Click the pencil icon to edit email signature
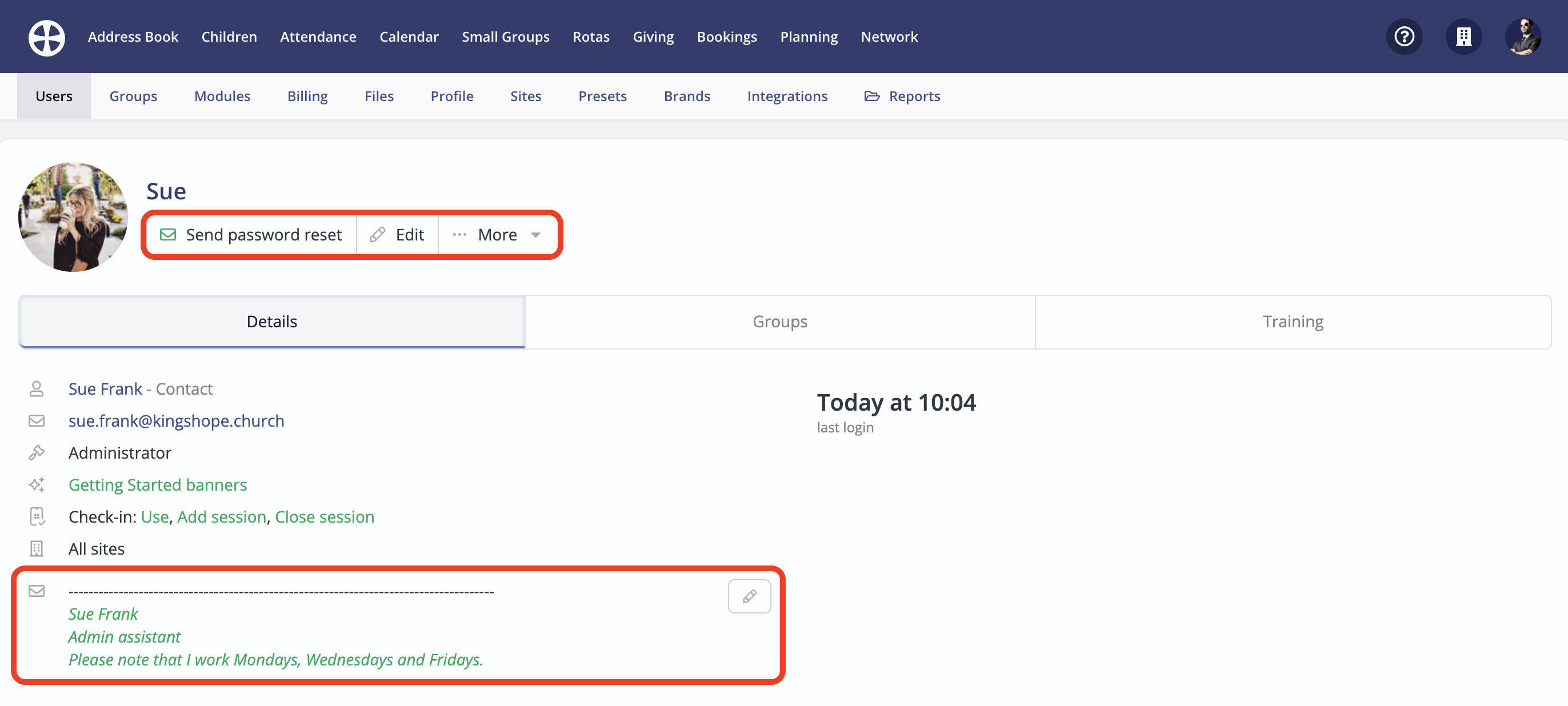The height and width of the screenshot is (706, 1568). [x=749, y=596]
